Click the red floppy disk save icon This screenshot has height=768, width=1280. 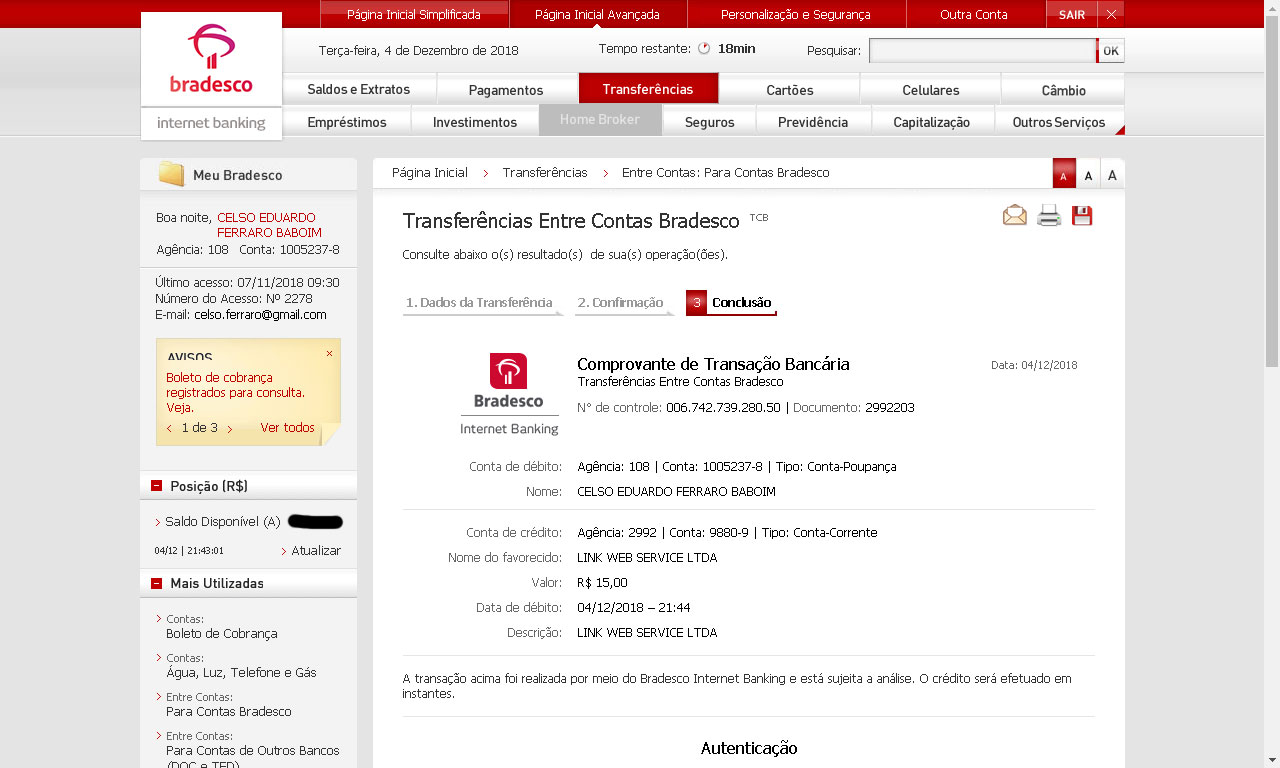[x=1082, y=215]
